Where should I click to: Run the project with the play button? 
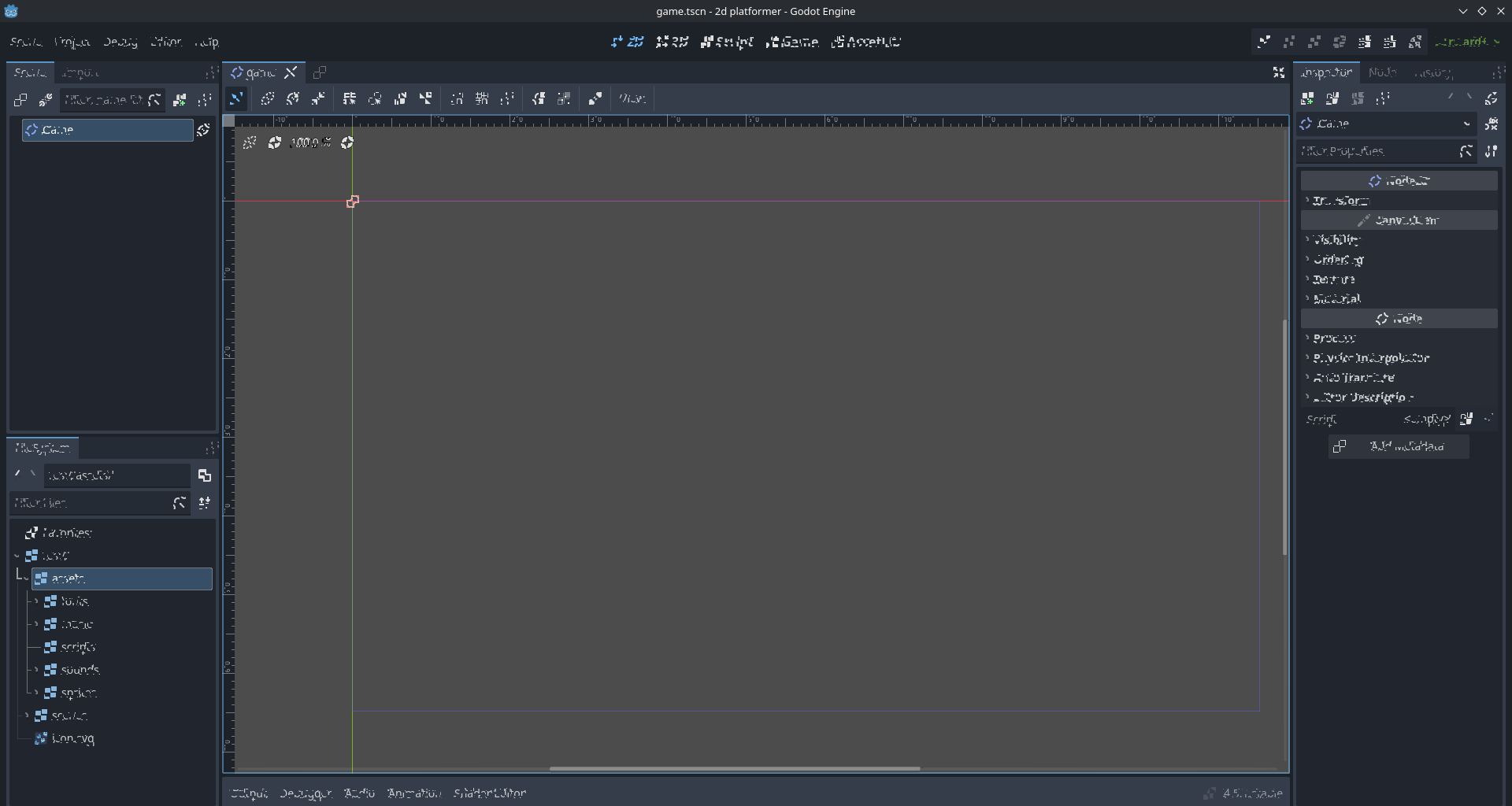click(x=1265, y=42)
